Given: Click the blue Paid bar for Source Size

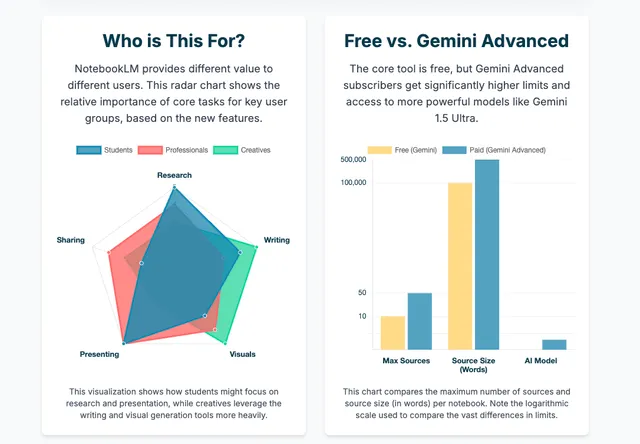Looking at the screenshot, I should 487,254.
